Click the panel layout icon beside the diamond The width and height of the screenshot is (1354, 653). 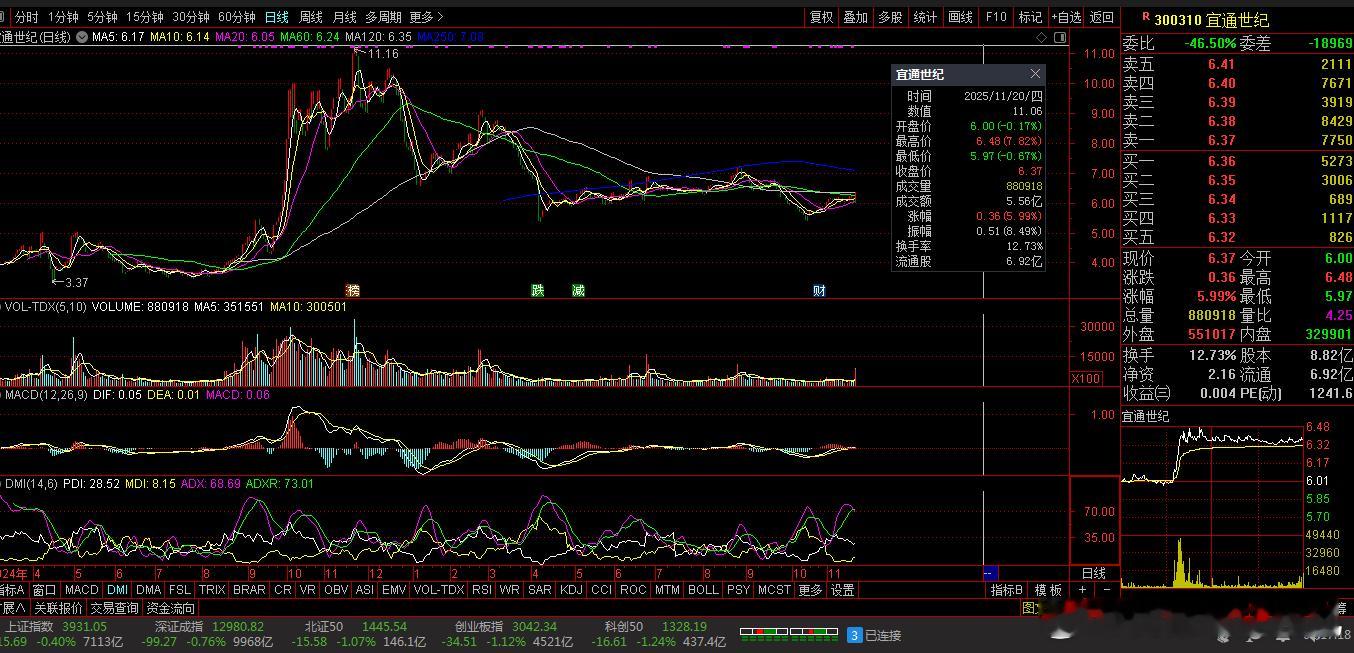point(1060,37)
